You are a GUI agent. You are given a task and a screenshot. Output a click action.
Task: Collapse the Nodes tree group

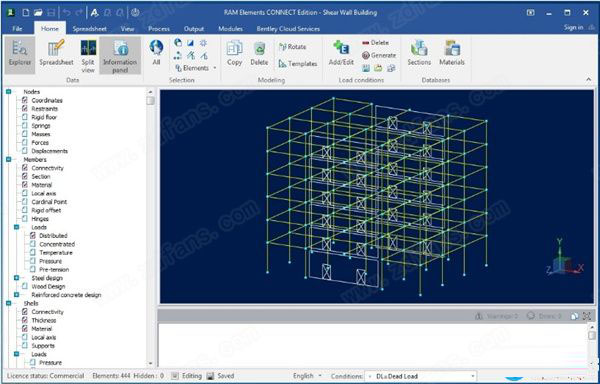tap(9, 92)
